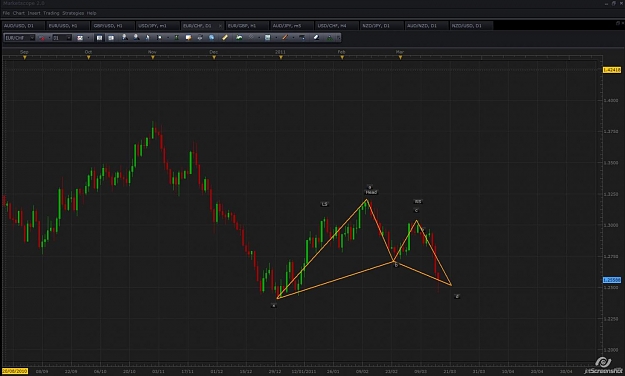Select the NZD/JPY, D1 chart tab

pos(381,26)
